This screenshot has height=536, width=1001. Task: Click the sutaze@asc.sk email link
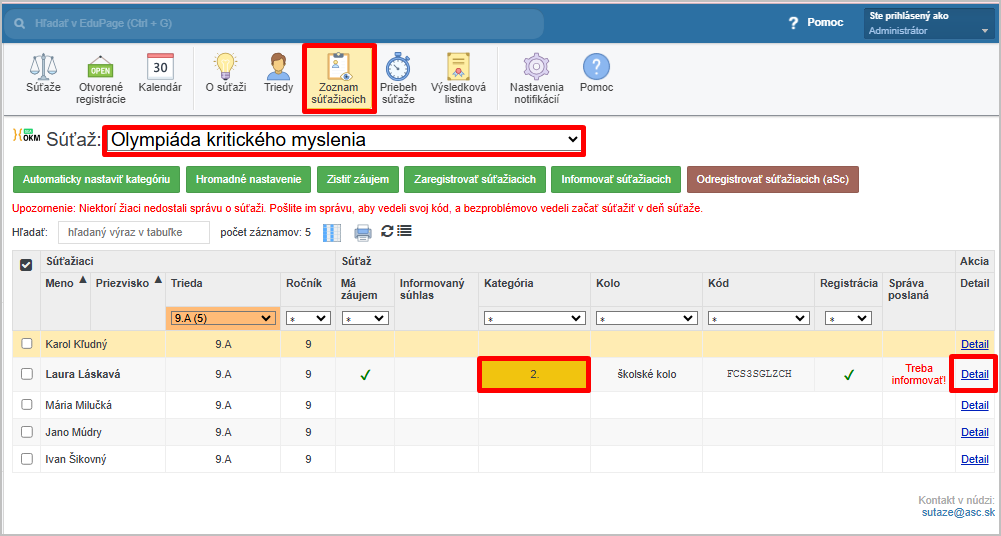[958, 512]
